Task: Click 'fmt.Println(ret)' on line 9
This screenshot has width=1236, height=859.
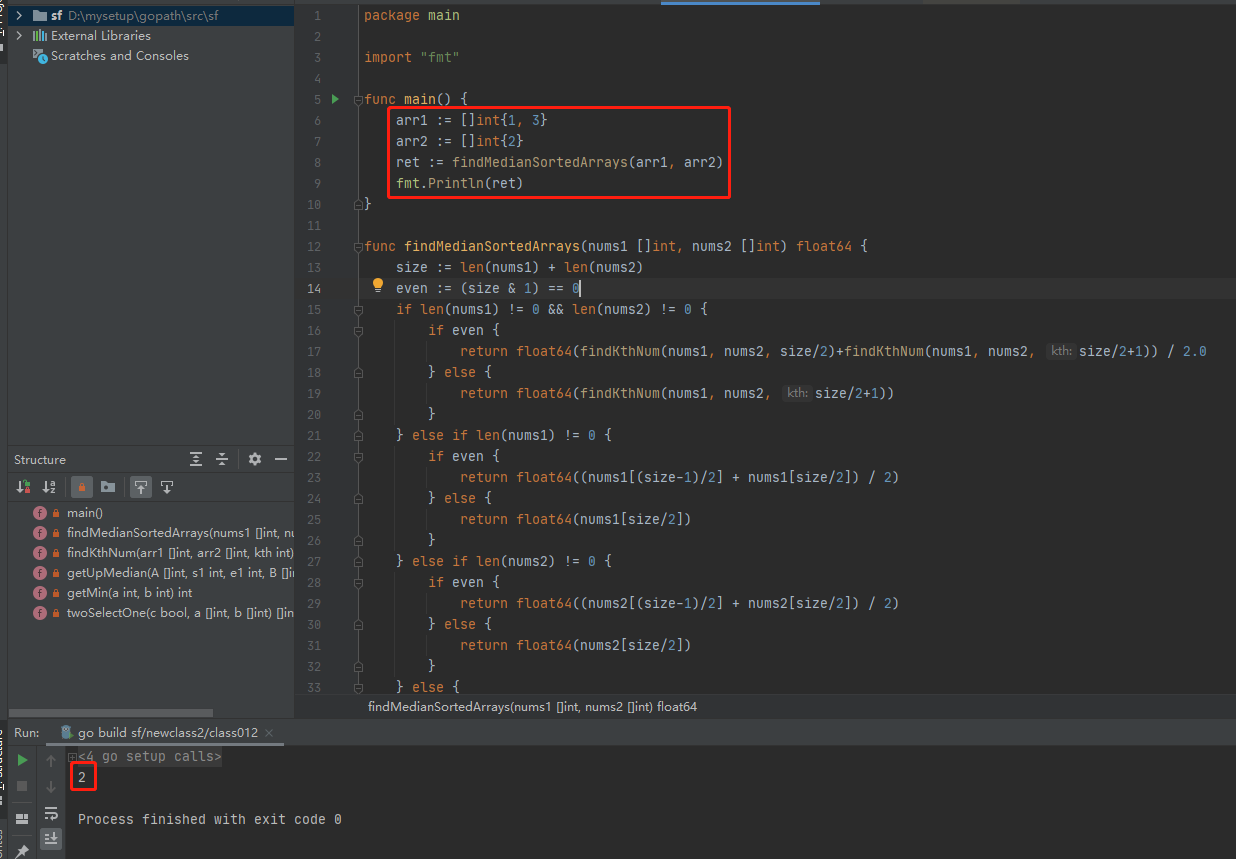Action: (460, 183)
